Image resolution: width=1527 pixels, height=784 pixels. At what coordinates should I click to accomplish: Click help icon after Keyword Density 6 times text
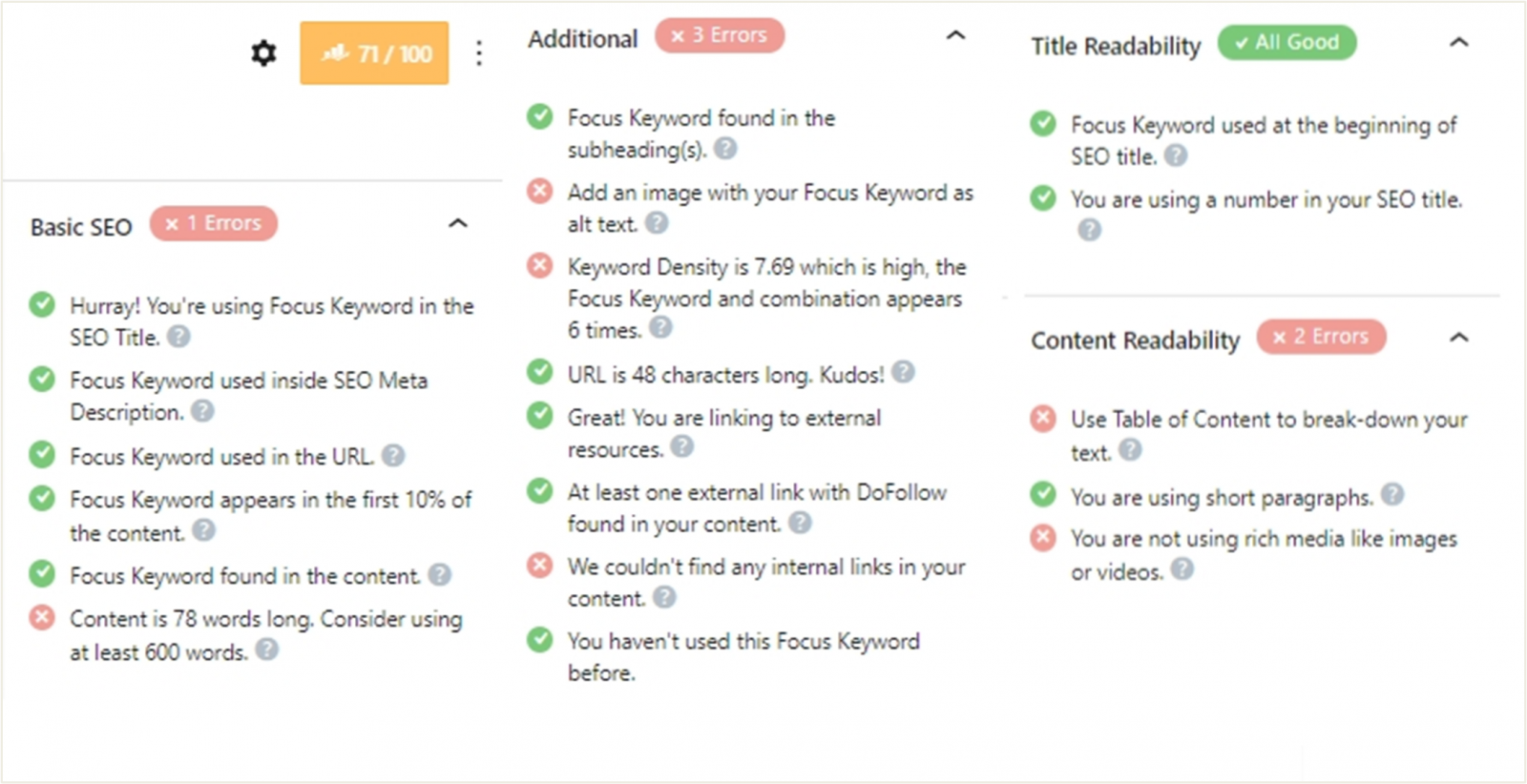tap(660, 327)
